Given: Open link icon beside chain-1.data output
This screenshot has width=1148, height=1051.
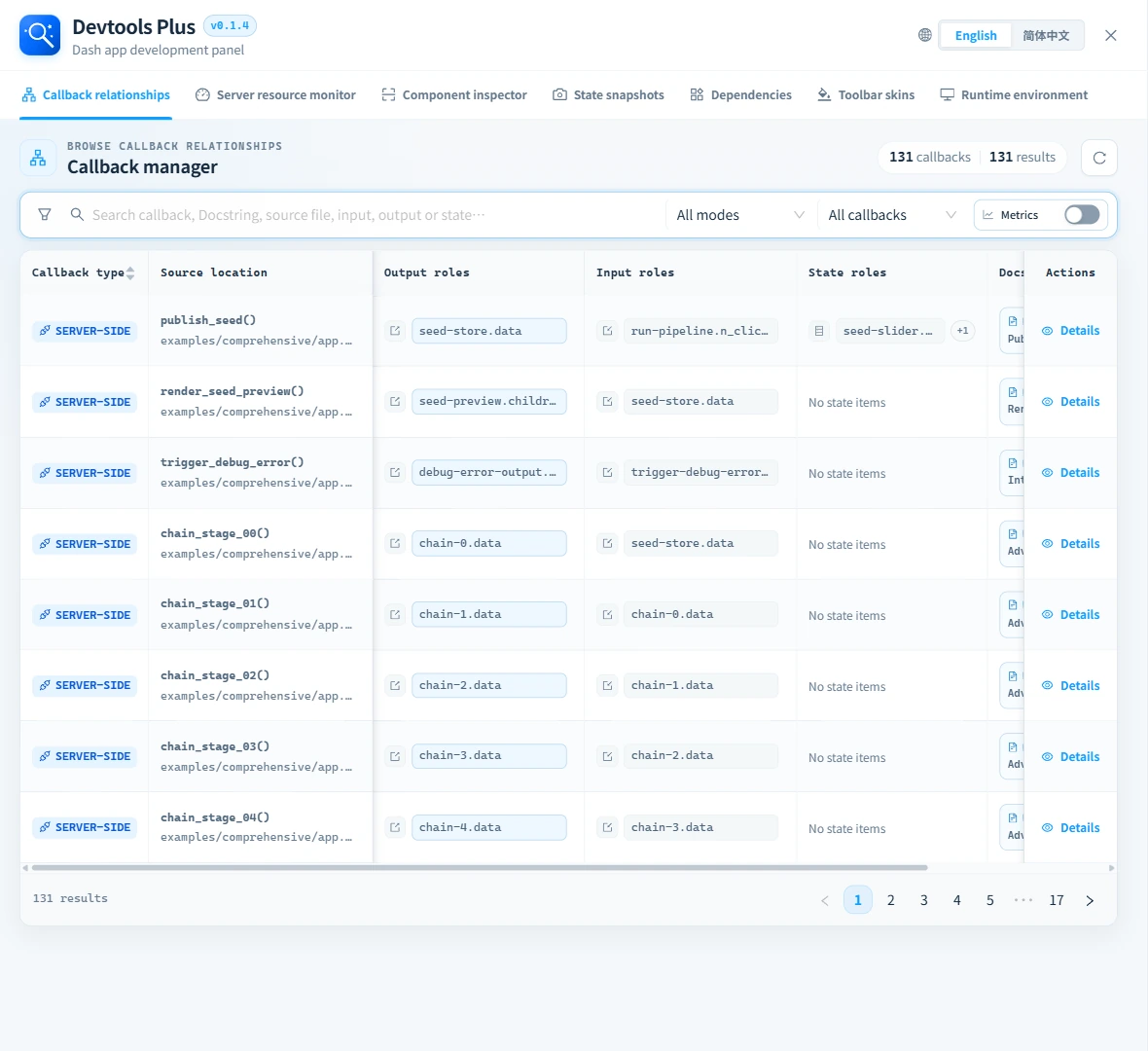Looking at the screenshot, I should [x=395, y=614].
